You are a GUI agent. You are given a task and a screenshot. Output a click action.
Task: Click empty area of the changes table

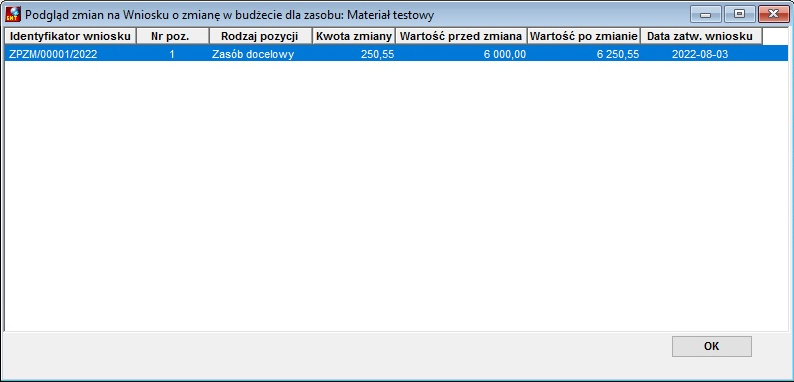[397, 197]
